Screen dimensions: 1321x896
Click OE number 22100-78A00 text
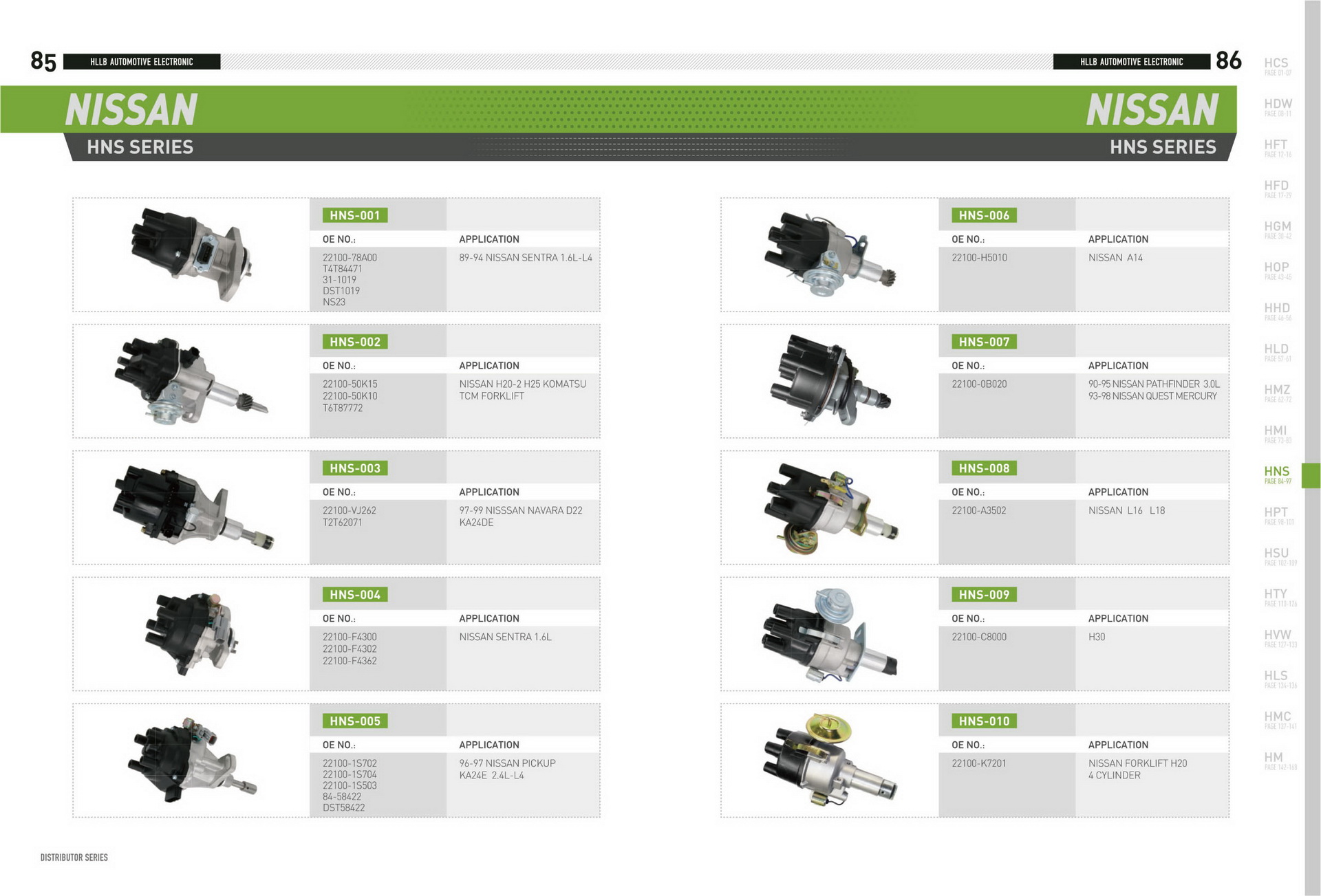(x=350, y=258)
